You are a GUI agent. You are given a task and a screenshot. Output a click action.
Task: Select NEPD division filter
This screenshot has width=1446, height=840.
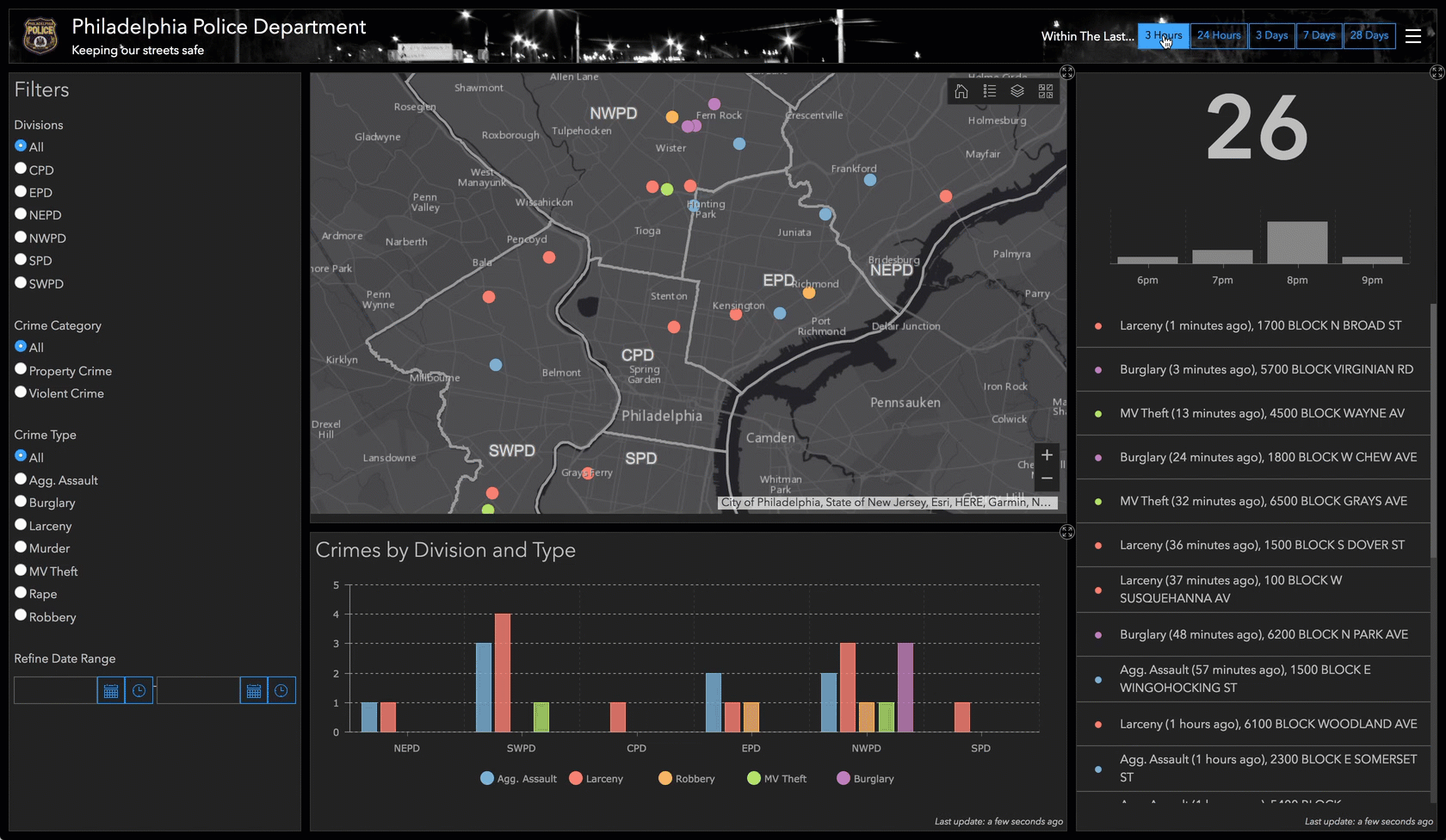pyautogui.click(x=21, y=213)
